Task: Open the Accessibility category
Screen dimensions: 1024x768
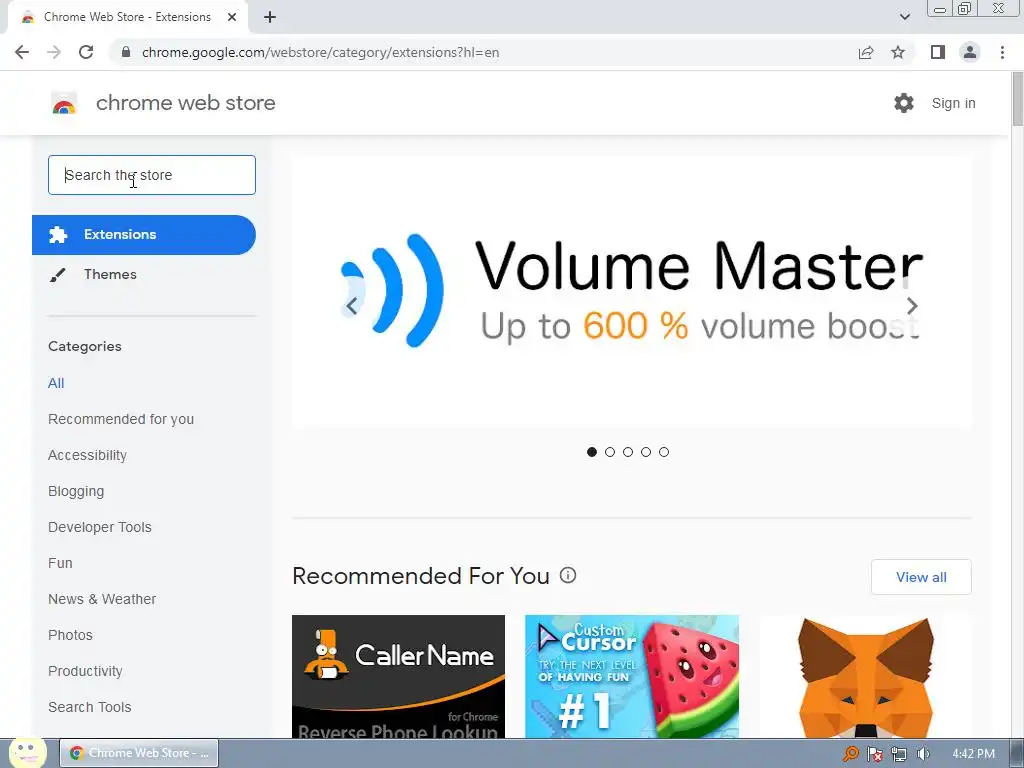Action: (87, 455)
